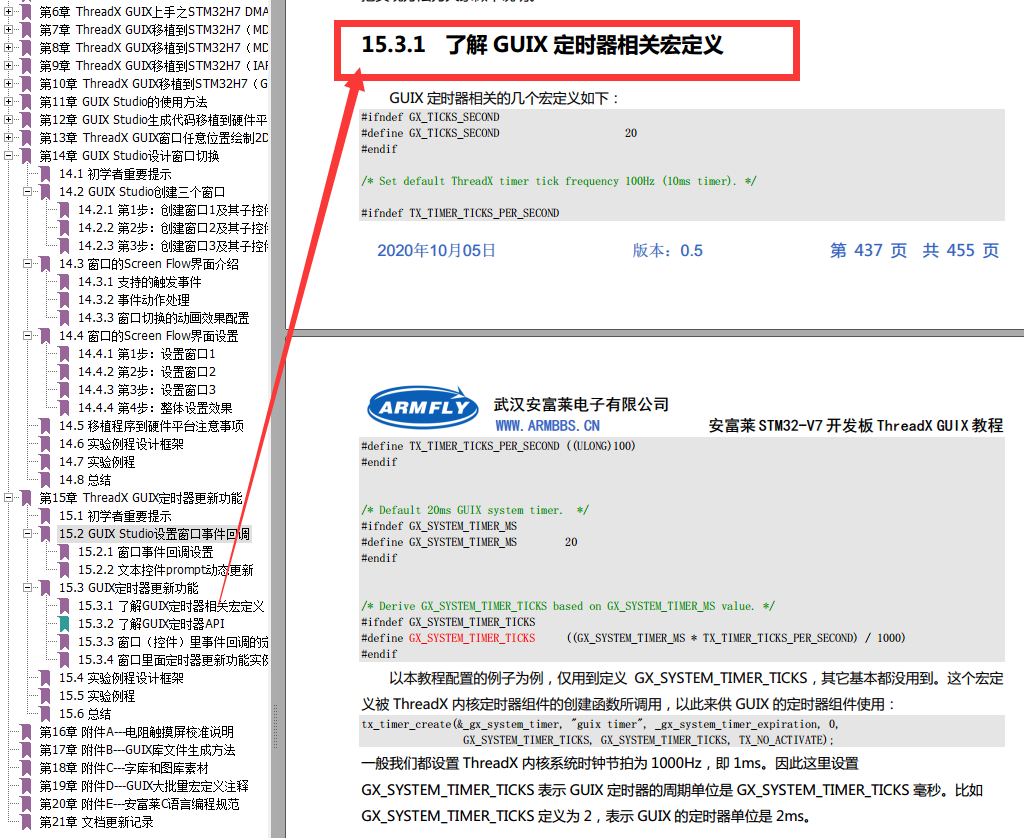The height and width of the screenshot is (838, 1024).
Task: Click the ARMFLY logo in page header
Action: coord(424,406)
